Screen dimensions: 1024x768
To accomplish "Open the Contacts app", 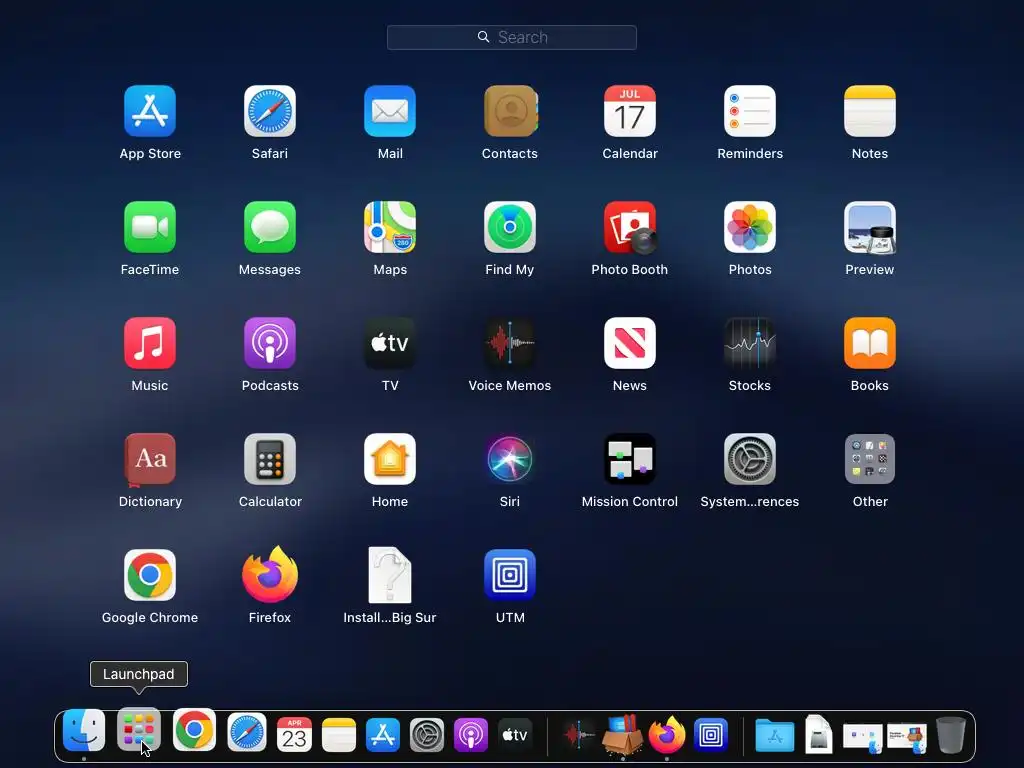I will 510,111.
